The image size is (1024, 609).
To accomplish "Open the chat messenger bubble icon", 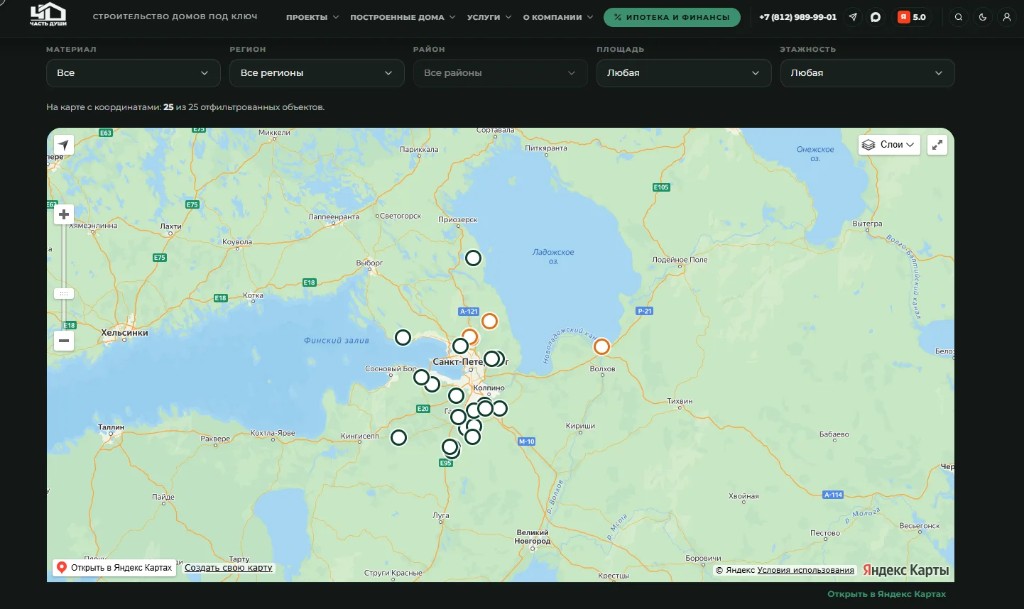I will click(x=875, y=17).
